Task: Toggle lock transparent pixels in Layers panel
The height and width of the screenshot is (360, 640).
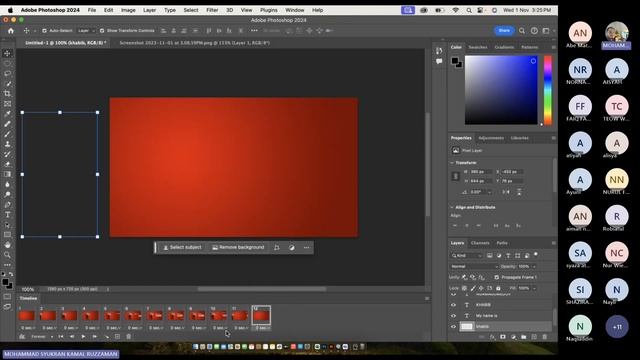Action: click(464, 288)
